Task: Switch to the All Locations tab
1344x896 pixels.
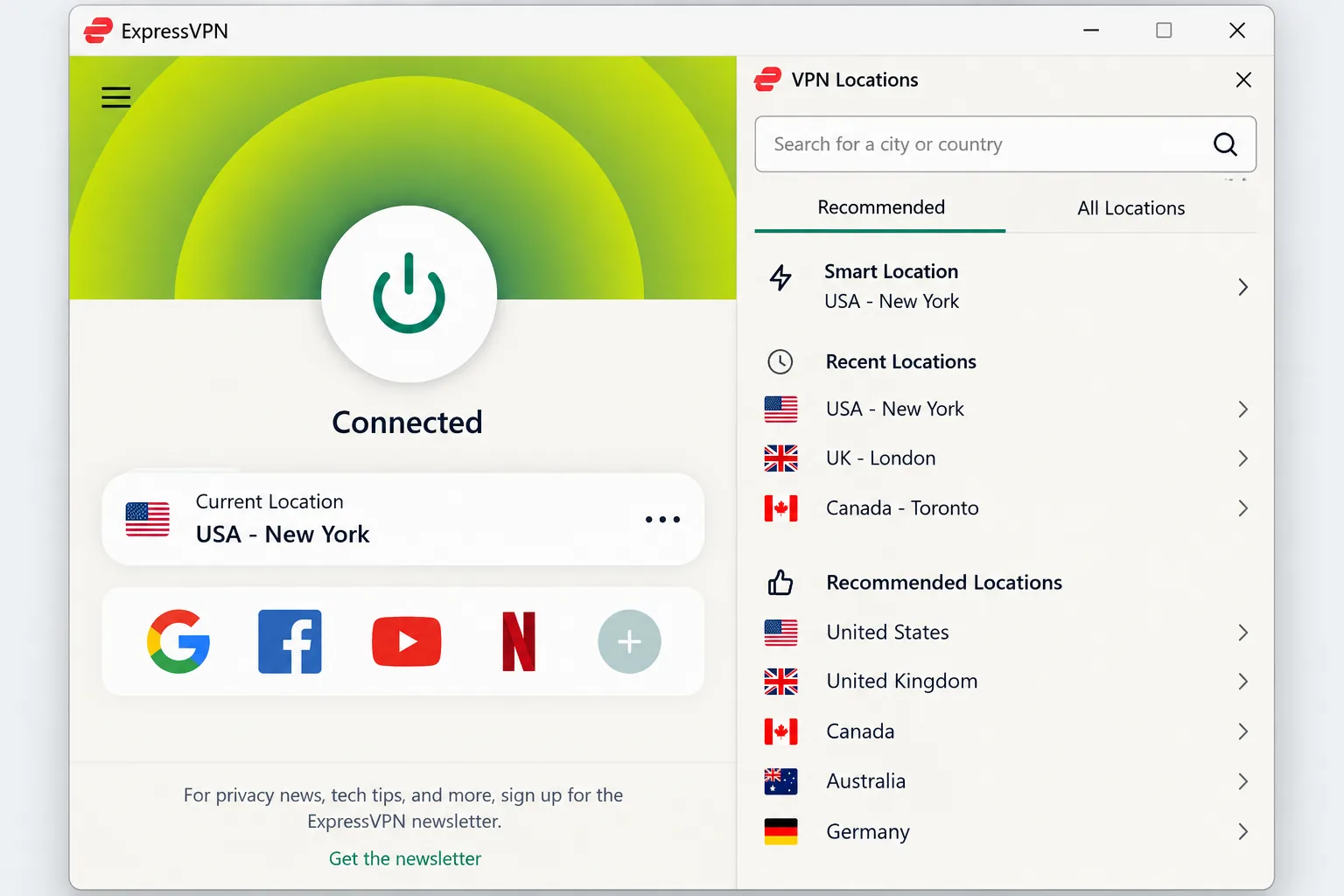Action: [1130, 208]
